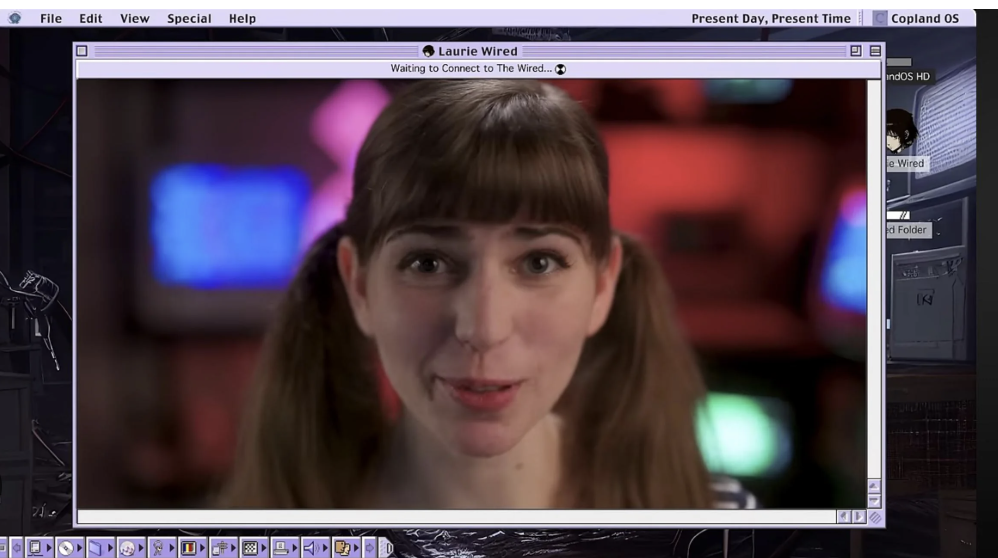
Task: Click the Waiting to Connect status text
Action: [x=471, y=68]
